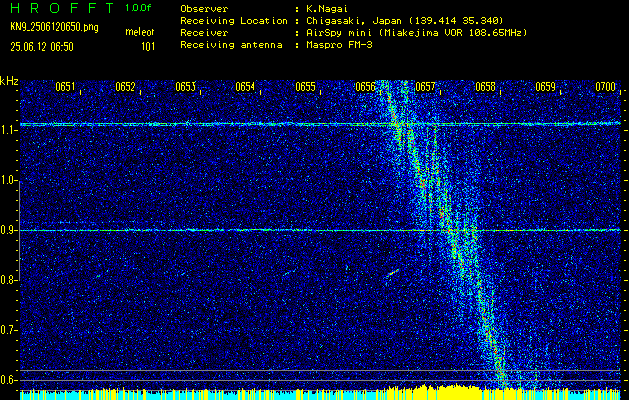Click the 0655 time marker

coord(305,87)
